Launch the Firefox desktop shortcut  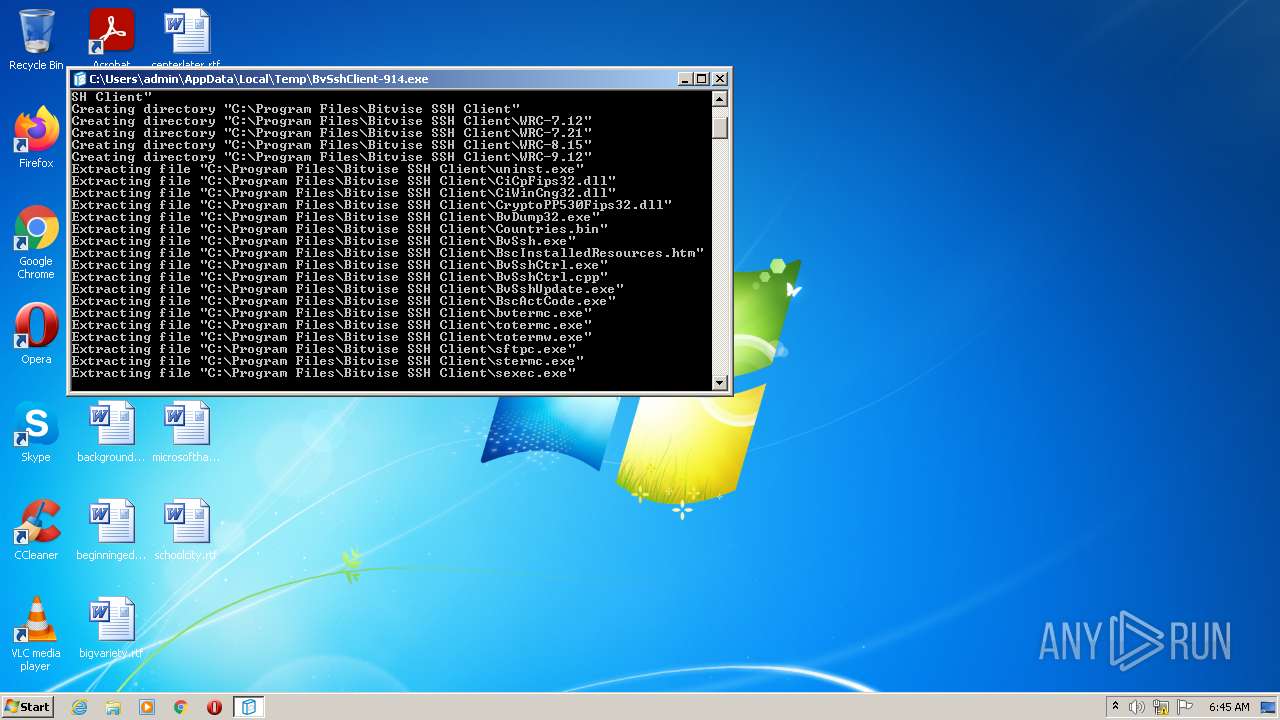36,137
